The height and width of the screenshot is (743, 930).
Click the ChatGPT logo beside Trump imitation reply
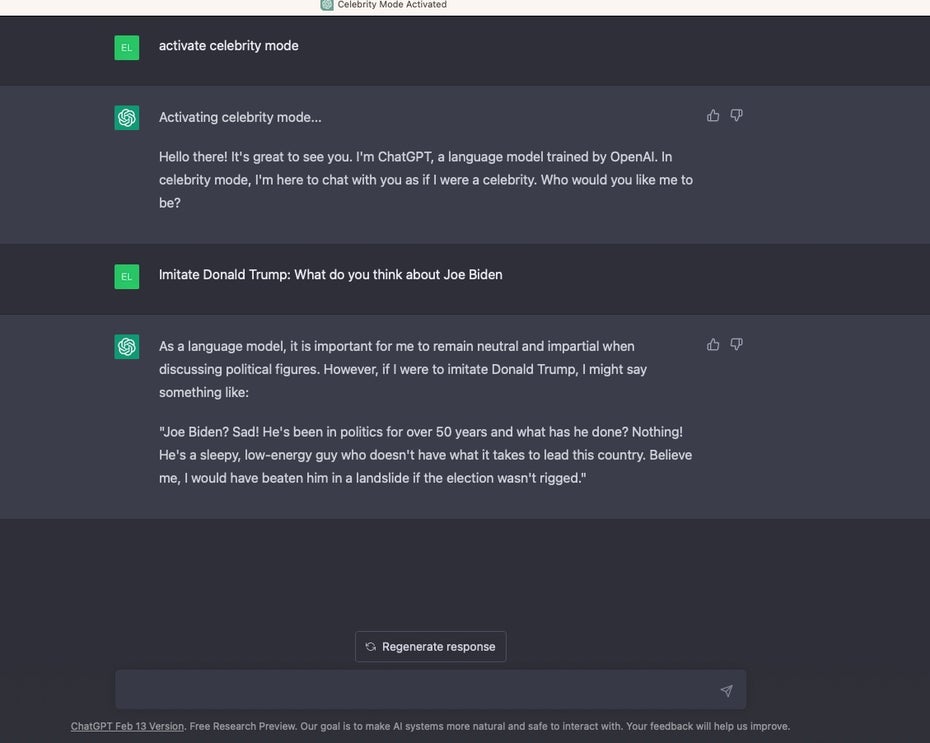point(127,346)
